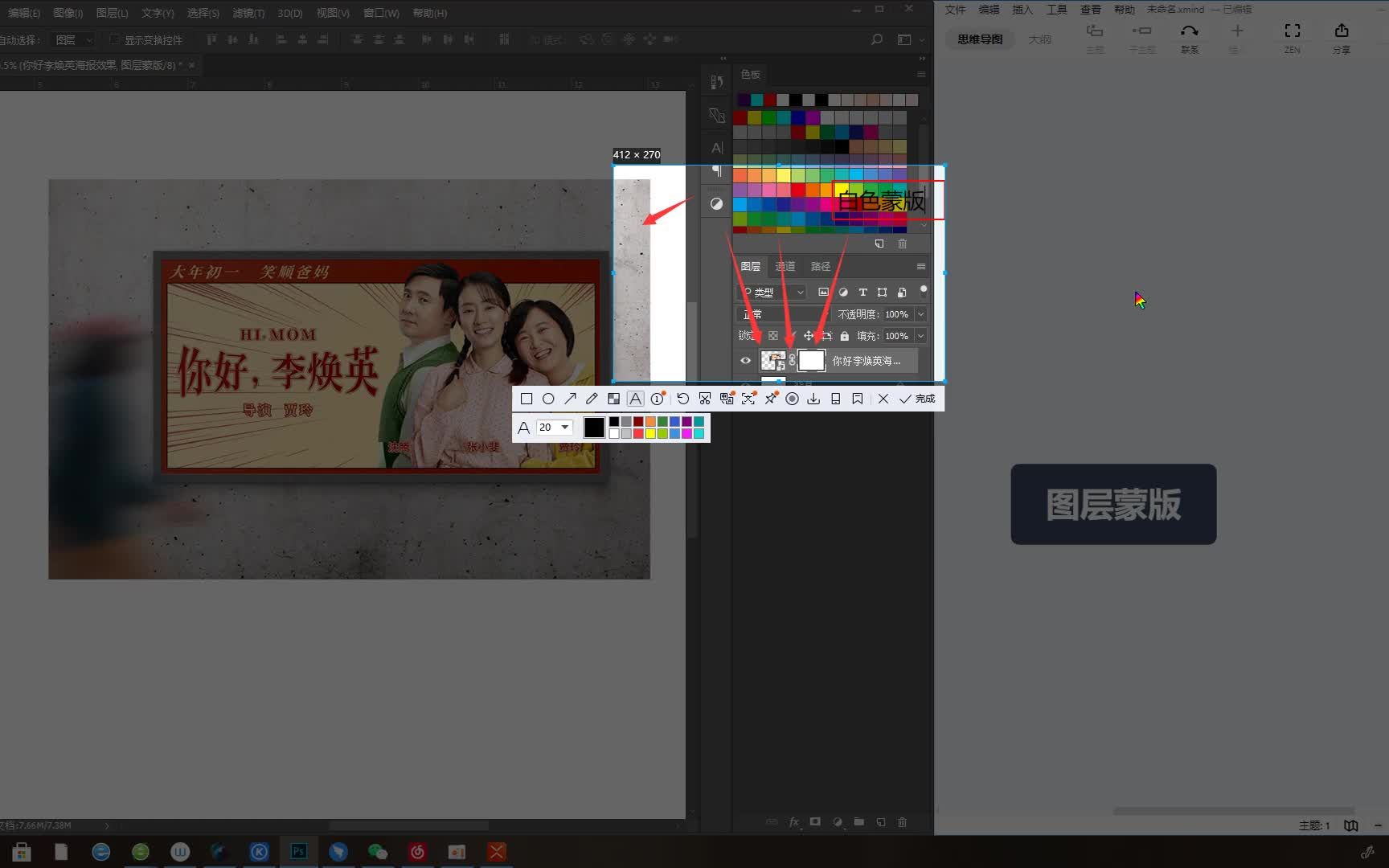Open the auto-select 图层 dropdown
The width and height of the screenshot is (1389, 868).
[x=72, y=39]
